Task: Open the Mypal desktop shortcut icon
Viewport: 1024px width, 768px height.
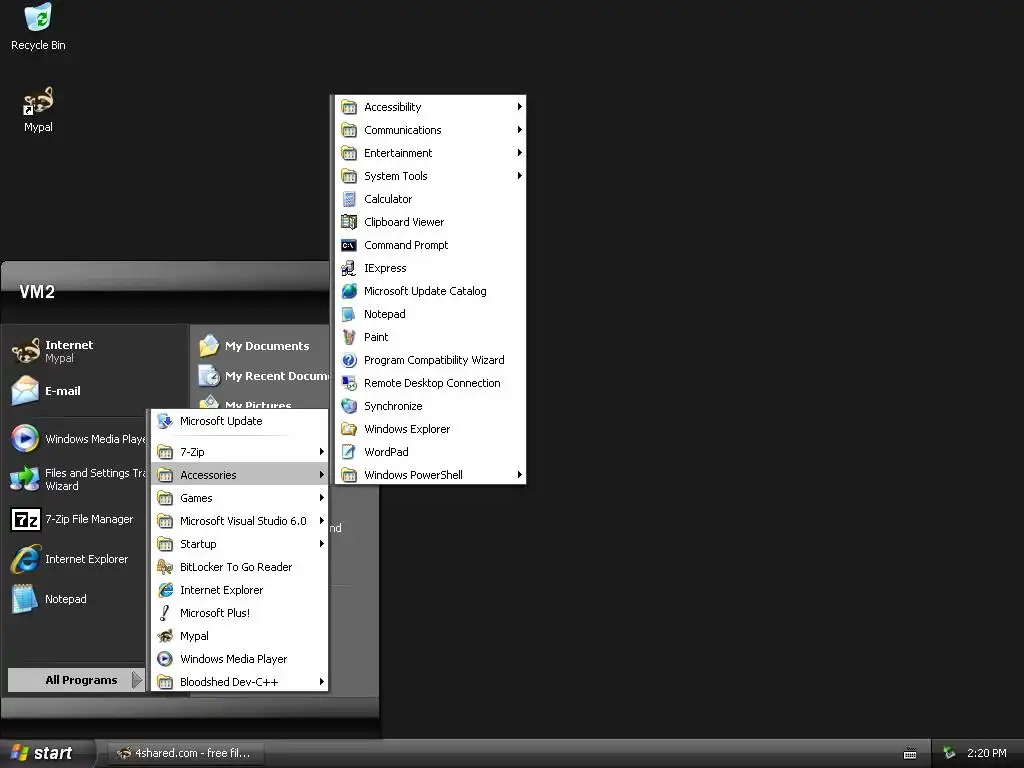Action: click(x=38, y=100)
